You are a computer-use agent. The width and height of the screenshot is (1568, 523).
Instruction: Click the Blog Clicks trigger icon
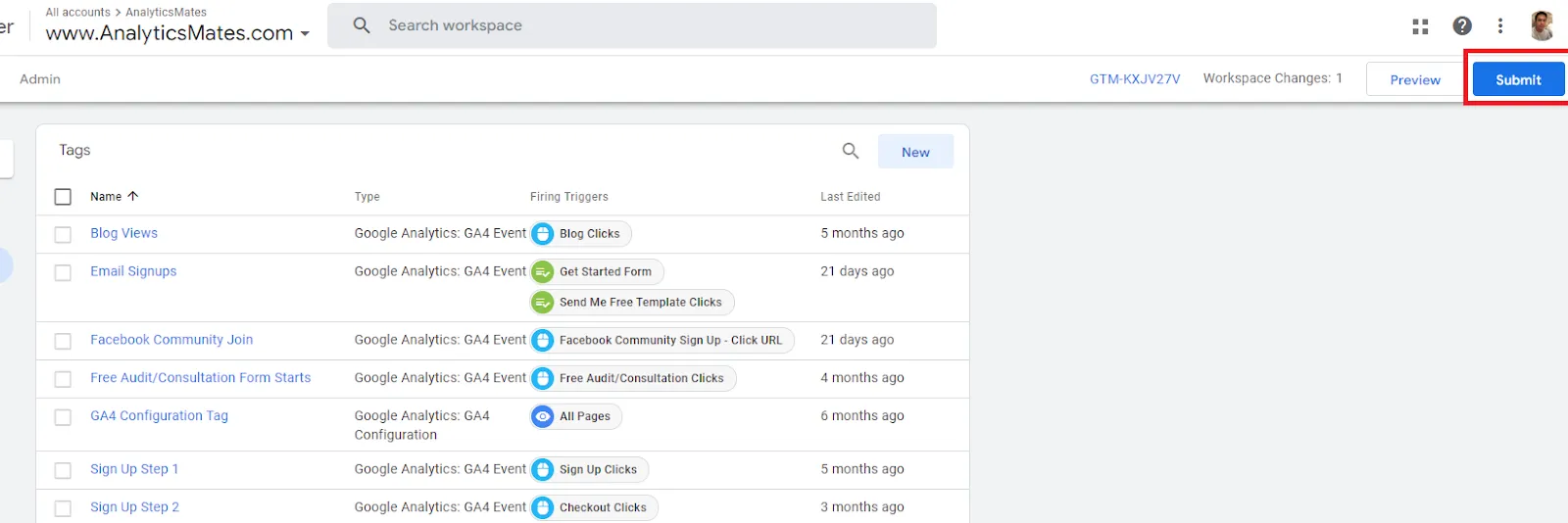pyautogui.click(x=543, y=234)
